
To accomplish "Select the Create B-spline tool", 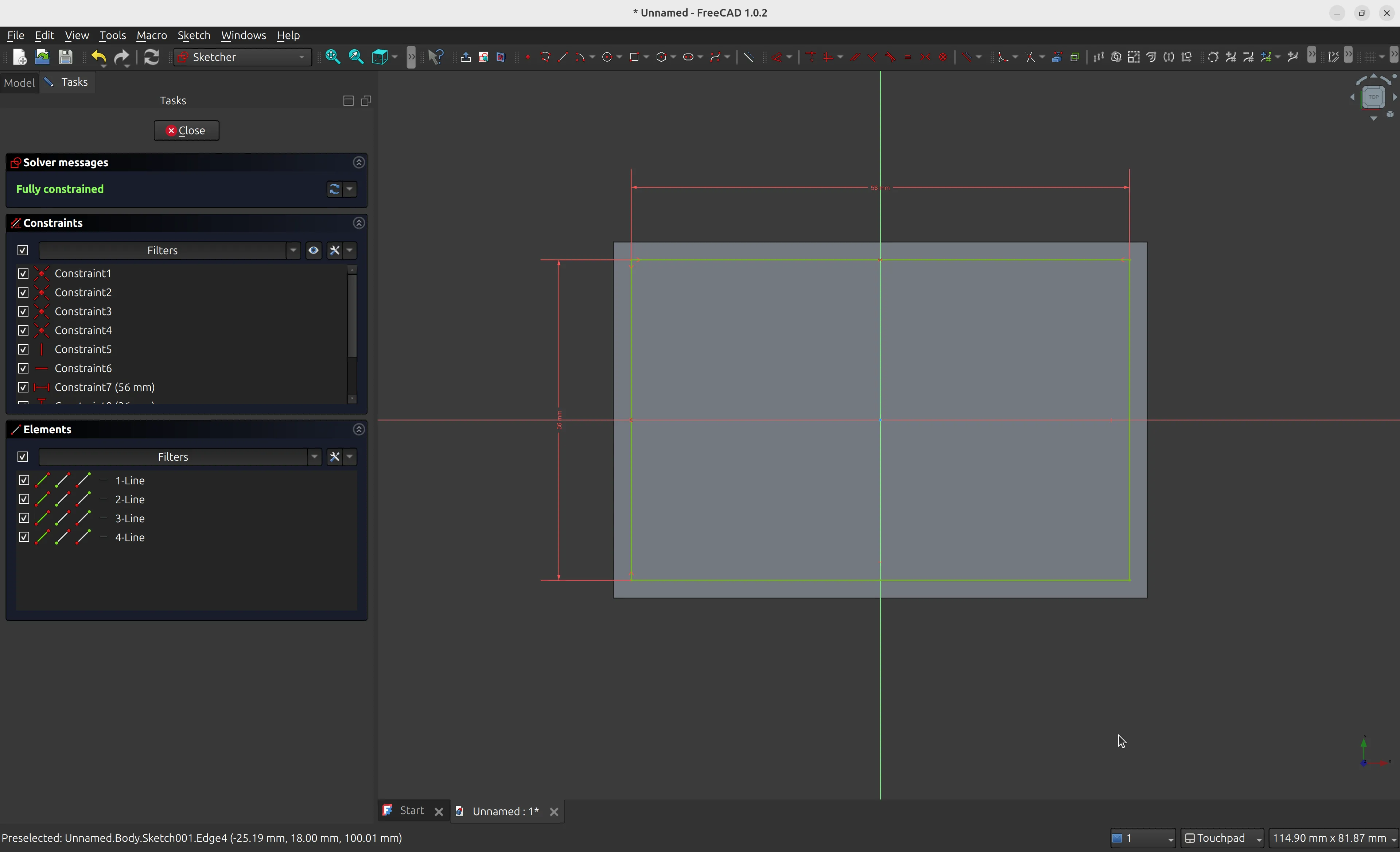I will tap(715, 57).
